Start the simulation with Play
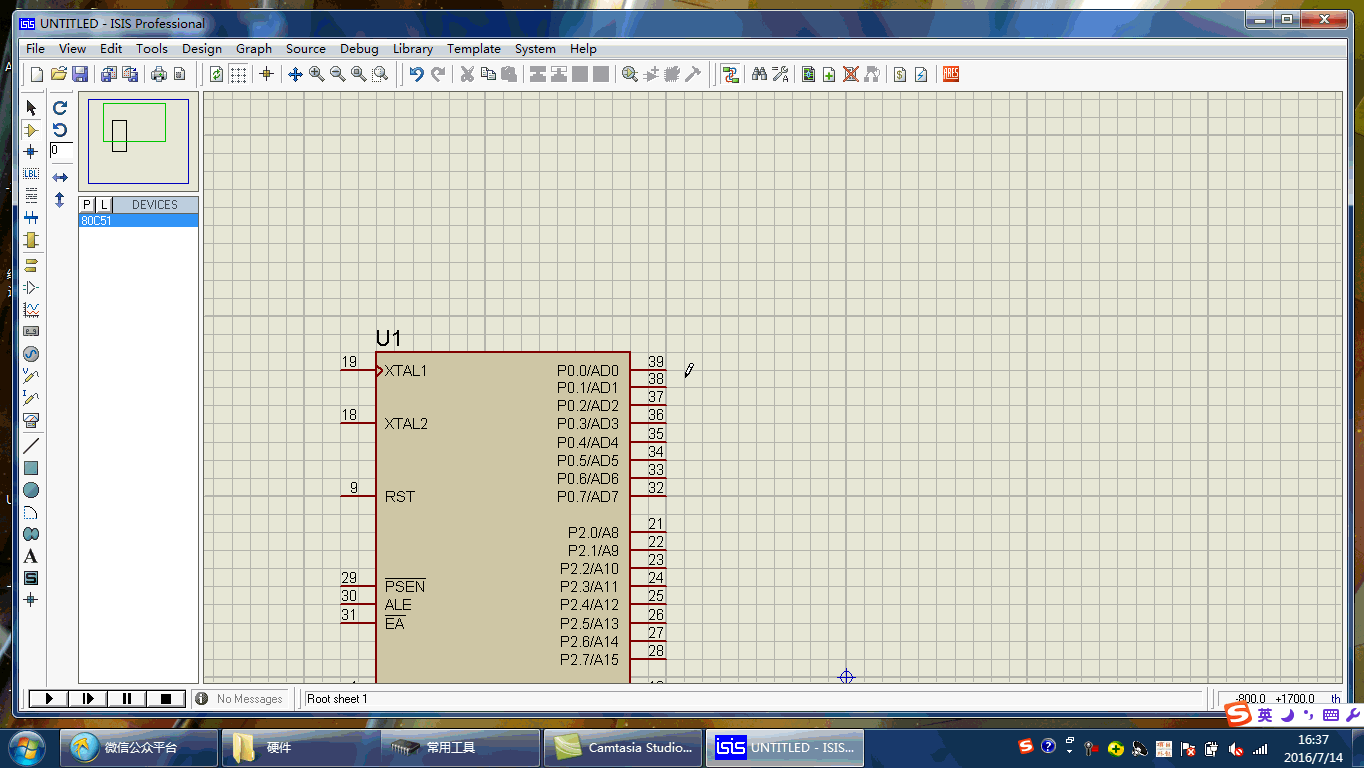Viewport: 1364px width, 768px height. (x=48, y=698)
